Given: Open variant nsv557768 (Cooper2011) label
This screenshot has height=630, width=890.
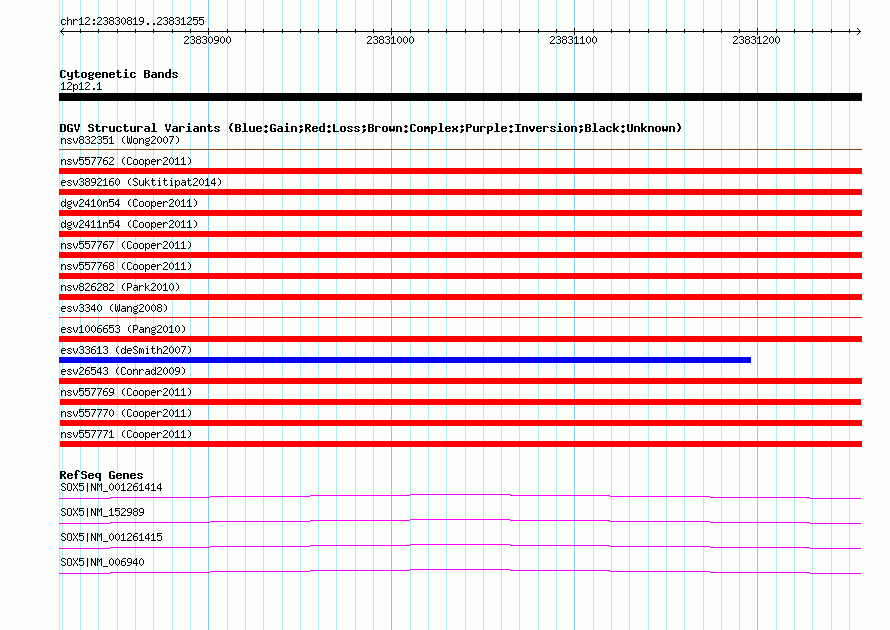Looking at the screenshot, I should (x=126, y=266).
